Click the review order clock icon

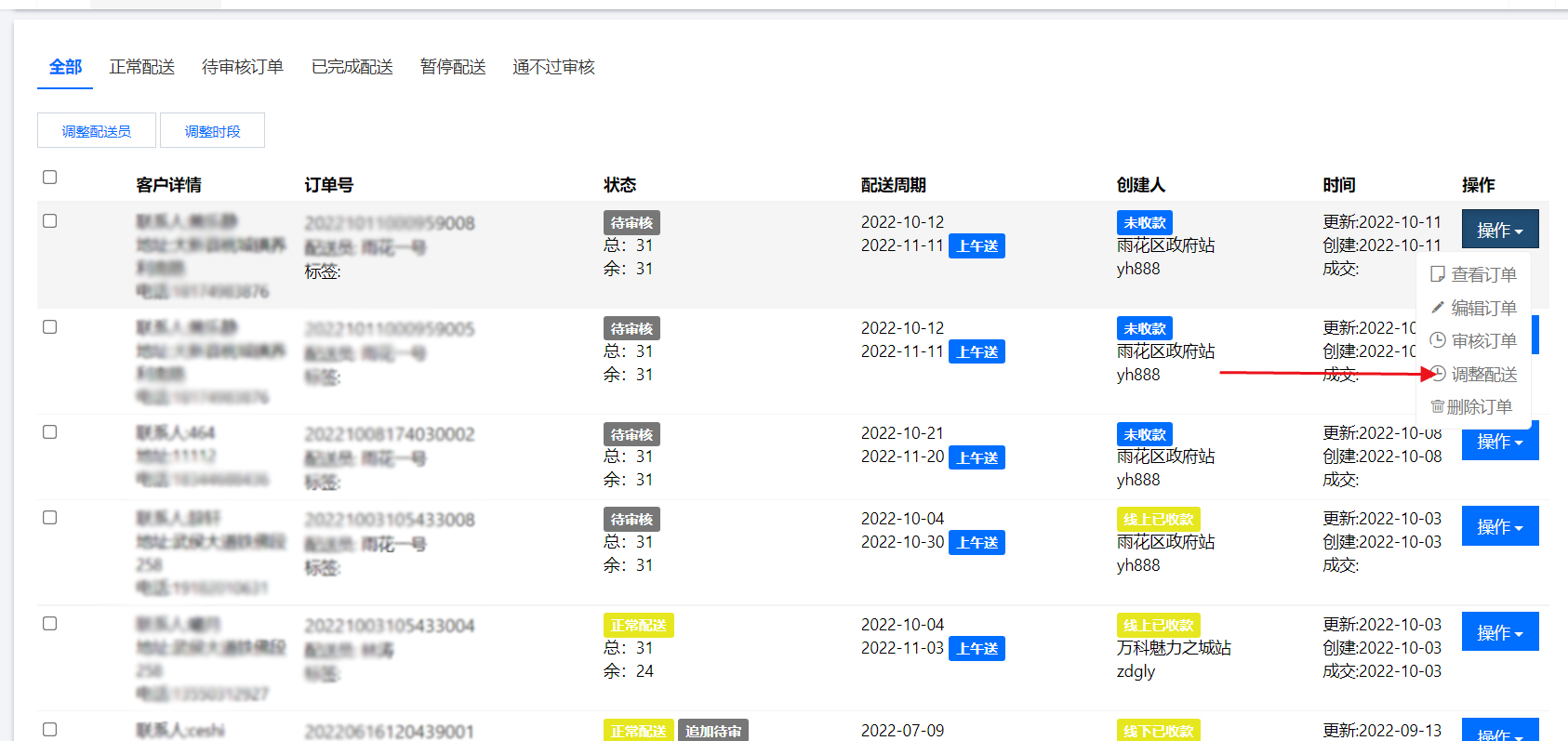pyautogui.click(x=1438, y=340)
